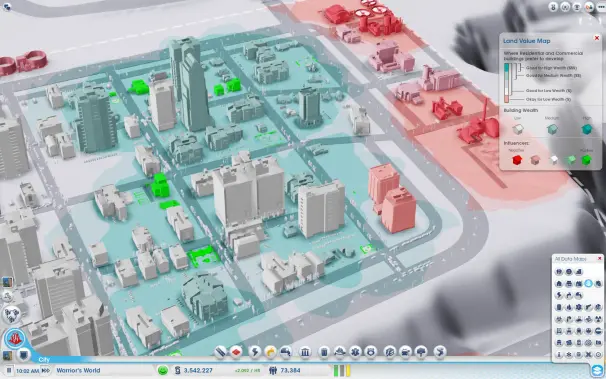Click the Warrior's World city name
The height and width of the screenshot is (379, 606).
pyautogui.click(x=78, y=371)
